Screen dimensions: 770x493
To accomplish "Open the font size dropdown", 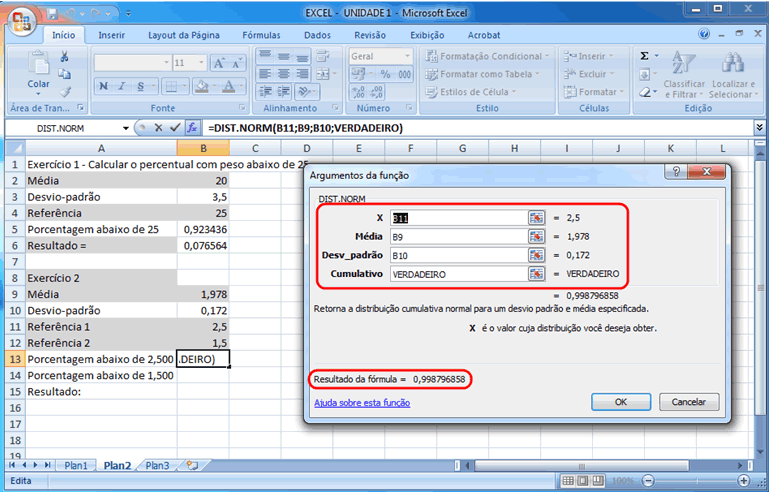I will (x=203, y=62).
